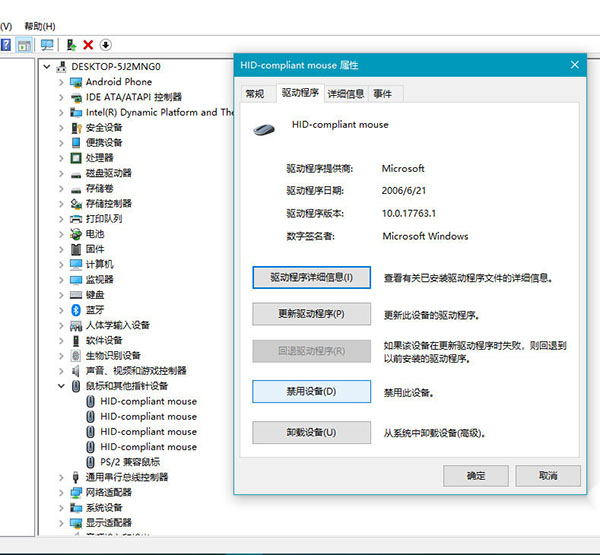Screen dimensions: 600x555
Task: Click the red X uninstall device icon
Action: pyautogui.click(x=88, y=45)
